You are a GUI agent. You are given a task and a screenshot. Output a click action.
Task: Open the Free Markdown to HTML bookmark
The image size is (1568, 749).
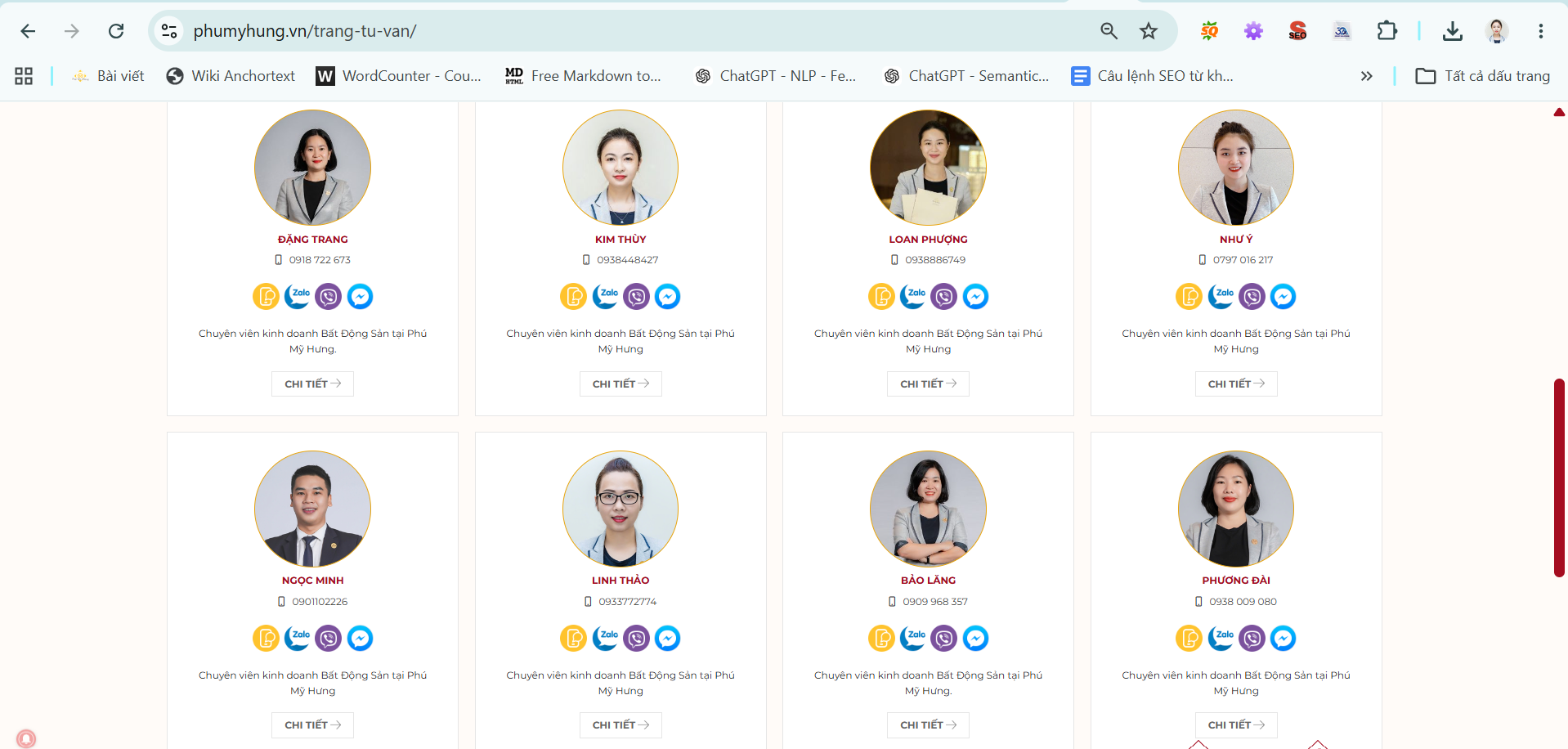click(x=584, y=76)
